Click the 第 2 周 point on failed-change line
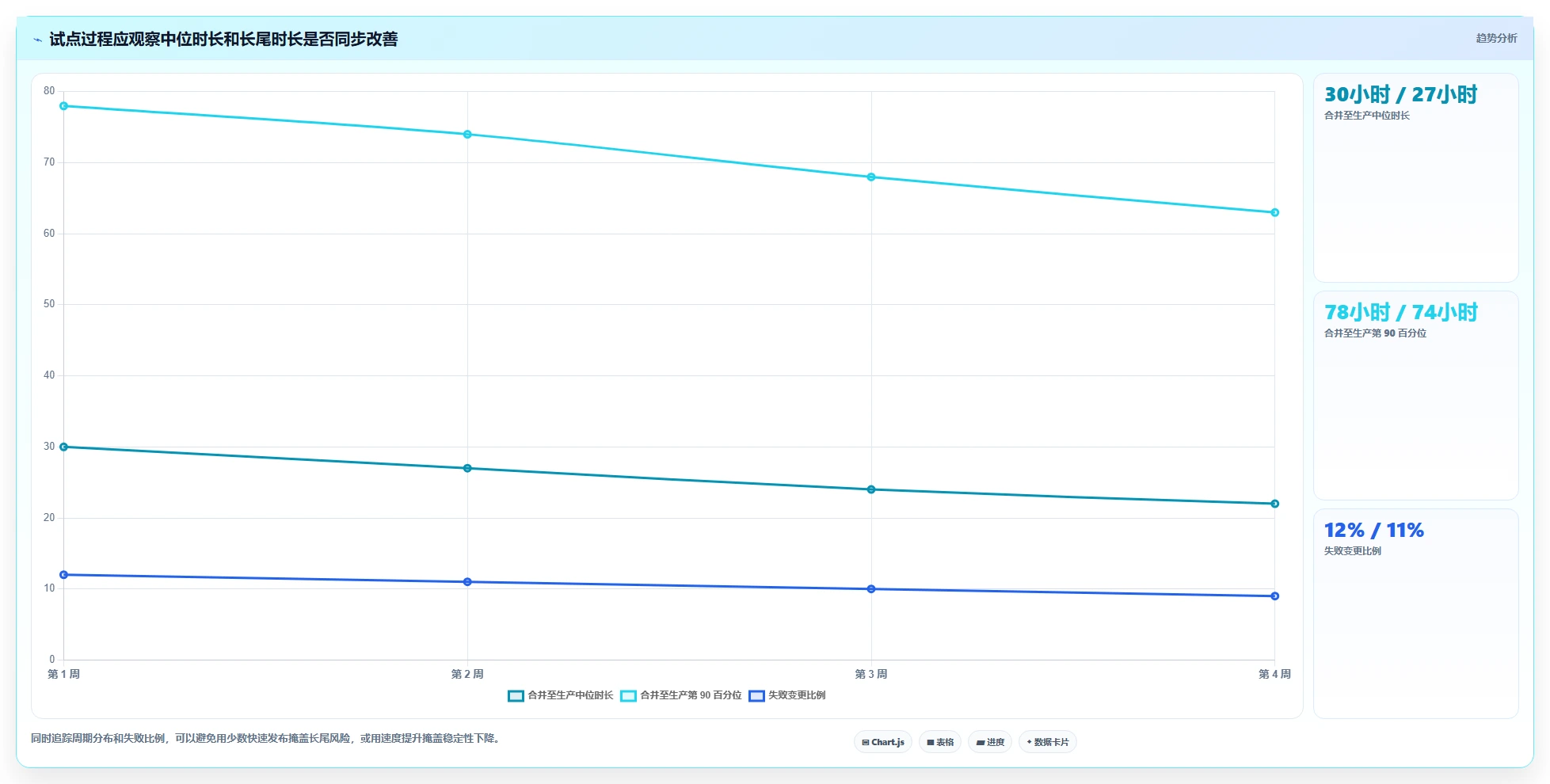 click(467, 582)
